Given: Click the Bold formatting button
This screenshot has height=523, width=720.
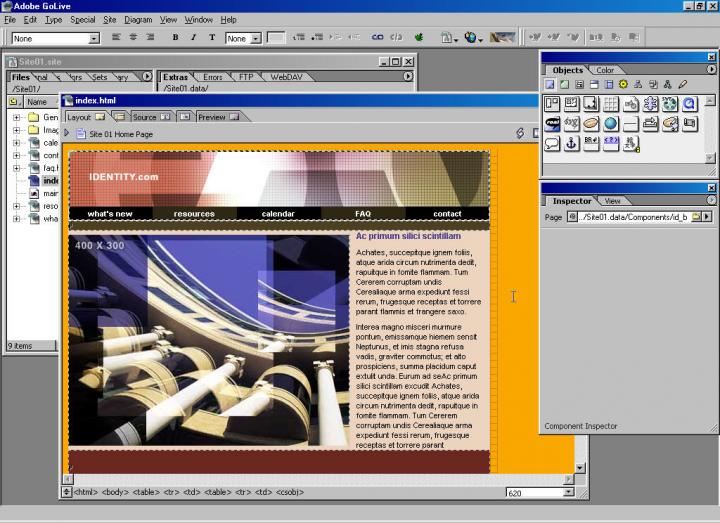Looking at the screenshot, I should click(x=176, y=38).
